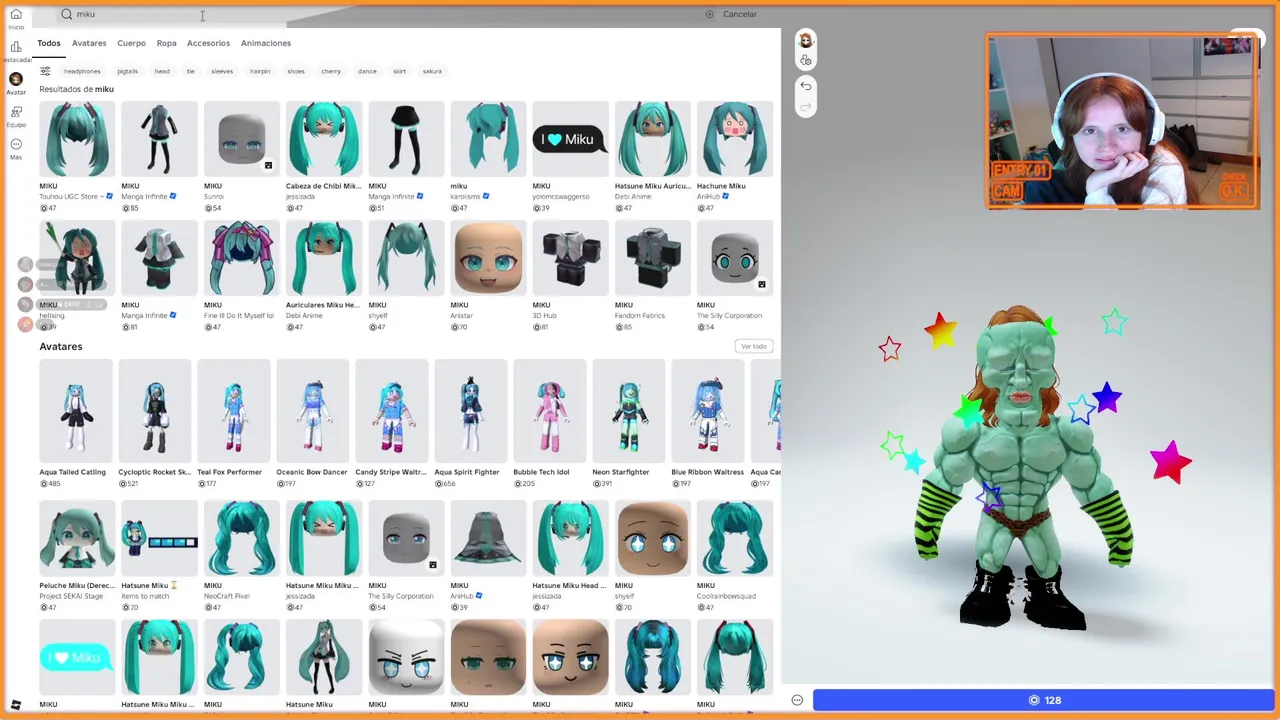Switch to the Avatares tab
This screenshot has width=1280, height=720.
click(x=89, y=43)
